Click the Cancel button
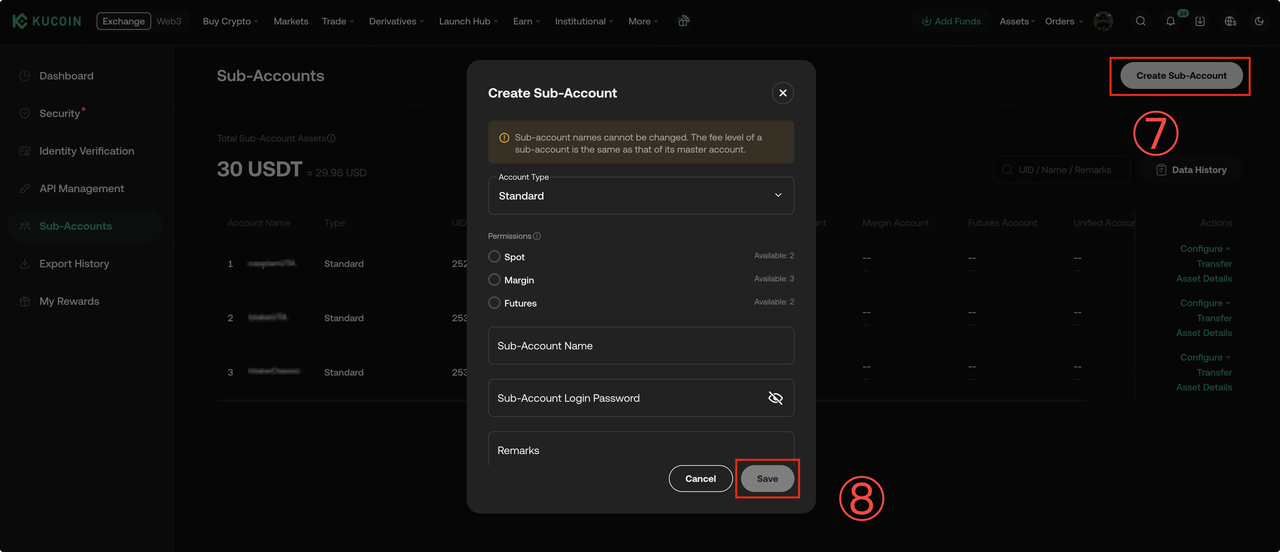This screenshot has width=1280, height=552. tap(700, 479)
